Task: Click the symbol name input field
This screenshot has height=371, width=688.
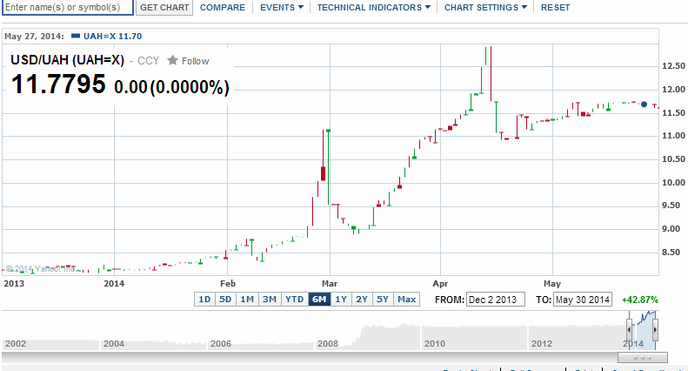Action: click(68, 7)
